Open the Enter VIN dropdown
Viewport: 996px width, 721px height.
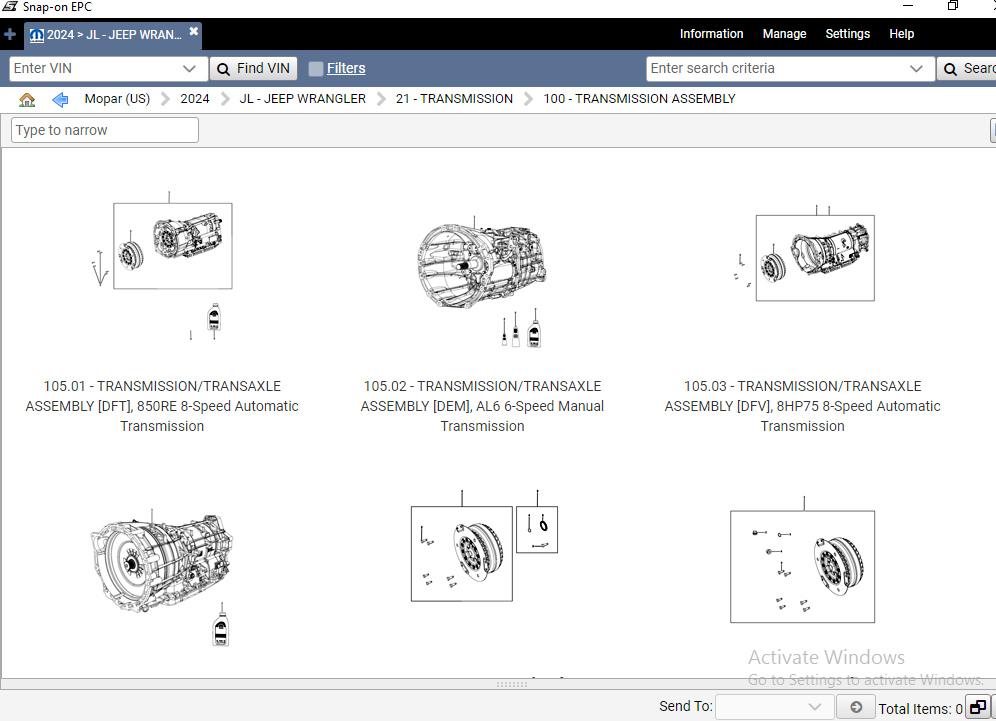pos(190,68)
